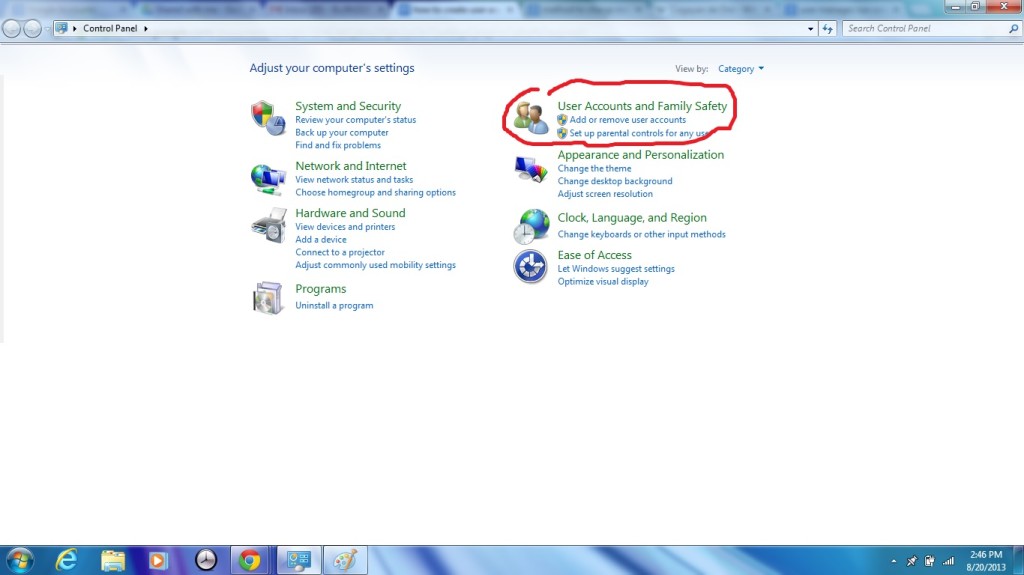Click Set up parental controls link
1024x575 pixels.
(x=639, y=133)
